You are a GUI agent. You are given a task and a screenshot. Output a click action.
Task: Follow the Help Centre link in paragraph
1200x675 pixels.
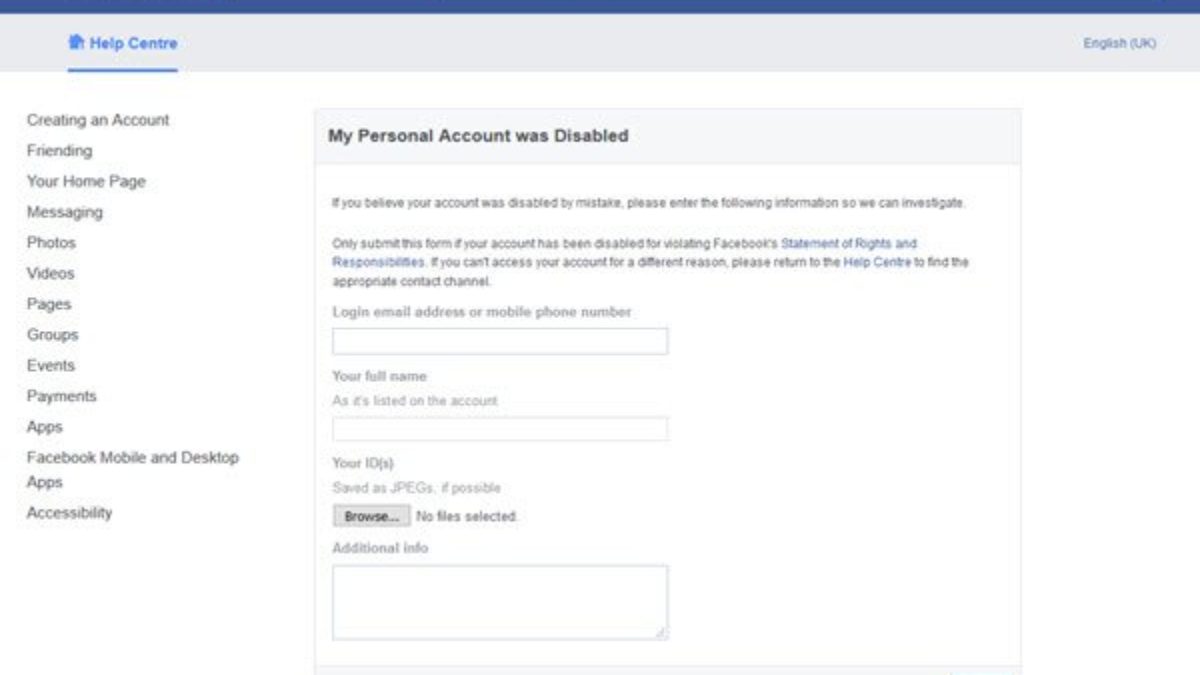(876, 262)
